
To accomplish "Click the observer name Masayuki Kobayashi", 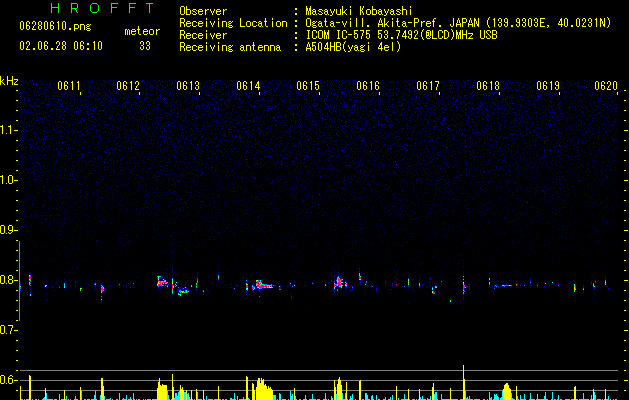I will [359, 11].
